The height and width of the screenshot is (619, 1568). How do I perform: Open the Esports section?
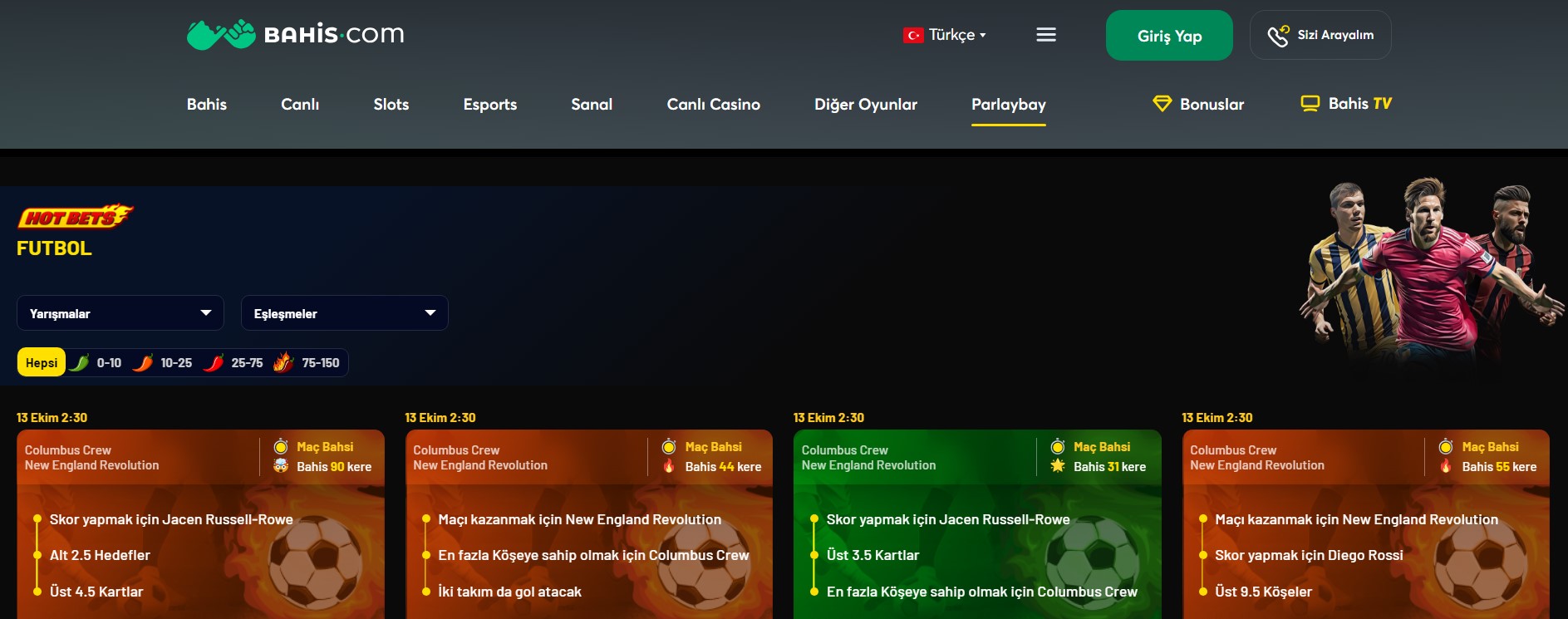pyautogui.click(x=489, y=105)
